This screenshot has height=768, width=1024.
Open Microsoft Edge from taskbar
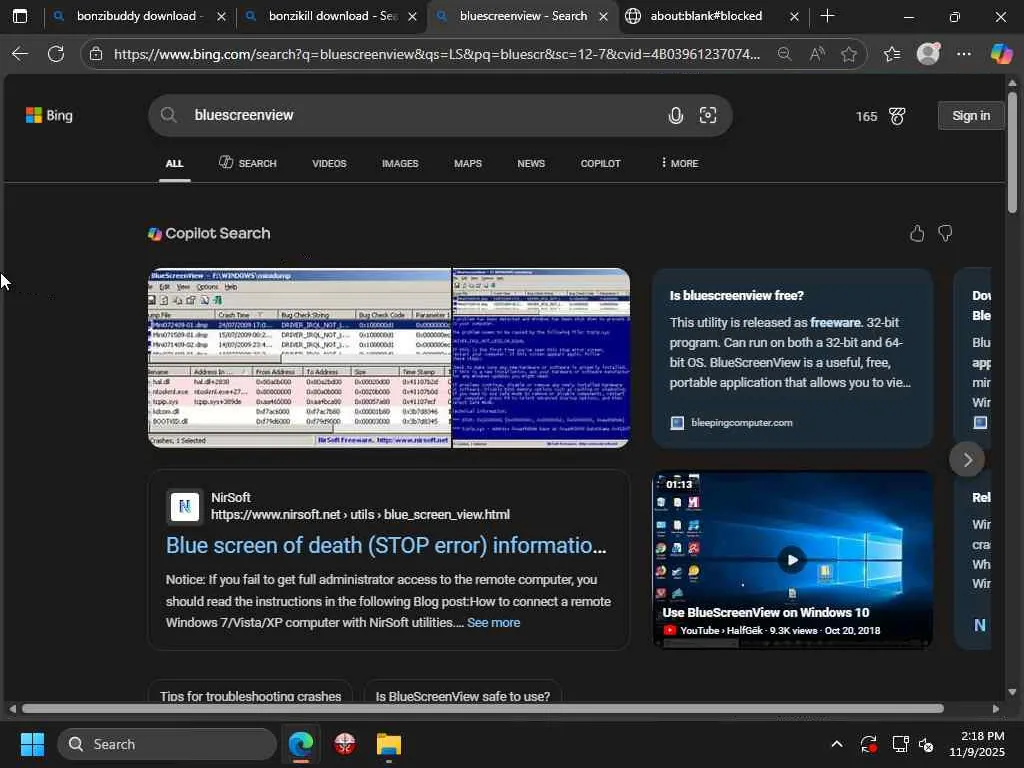click(300, 744)
